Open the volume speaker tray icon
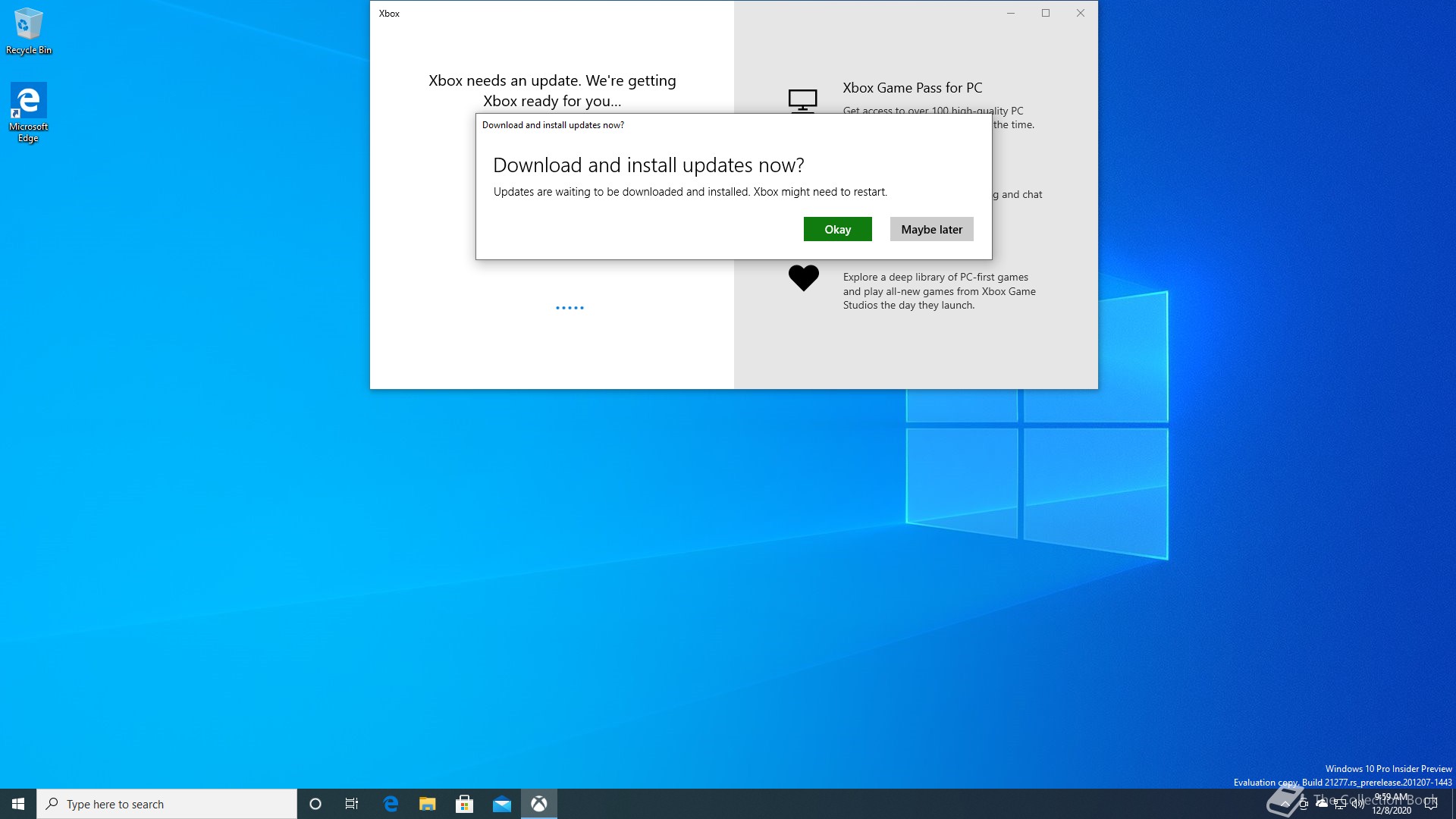 pos(1358,804)
